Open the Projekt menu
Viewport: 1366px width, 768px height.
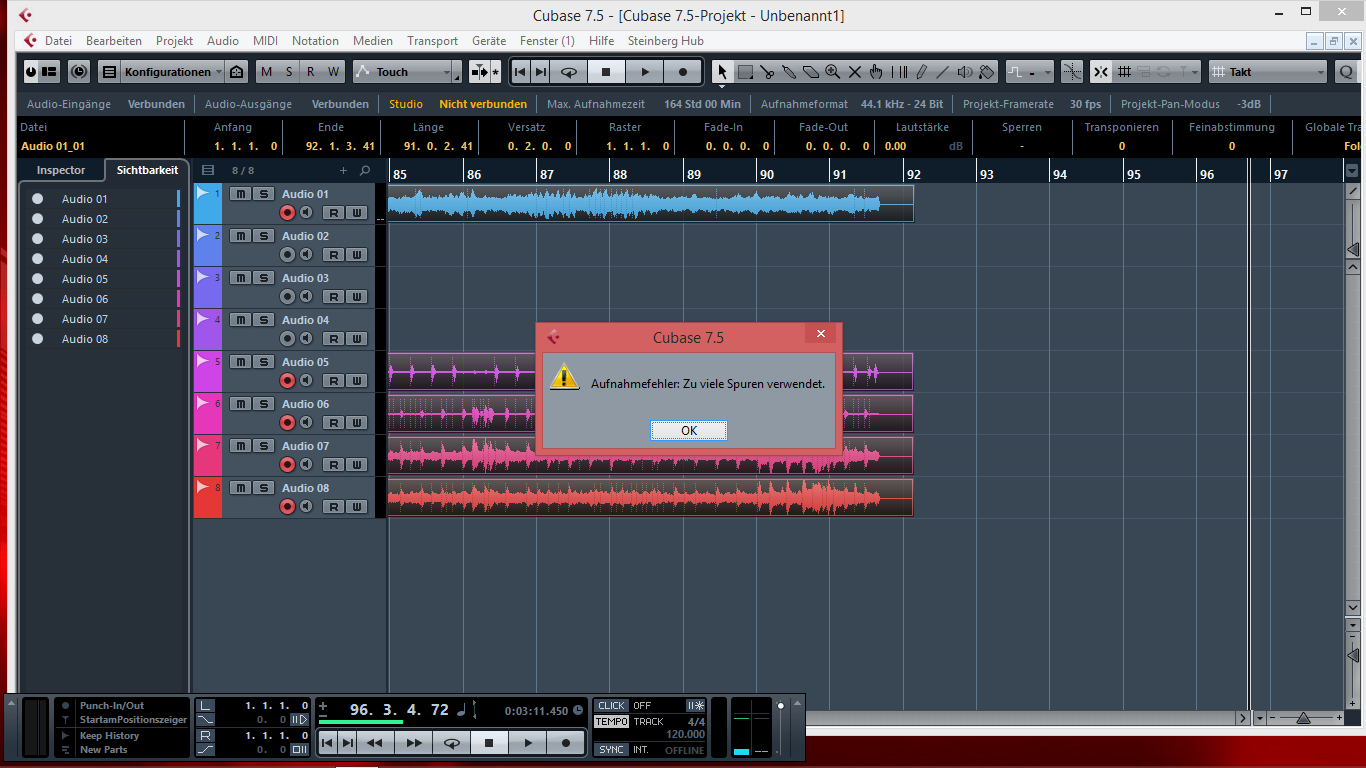coord(174,41)
